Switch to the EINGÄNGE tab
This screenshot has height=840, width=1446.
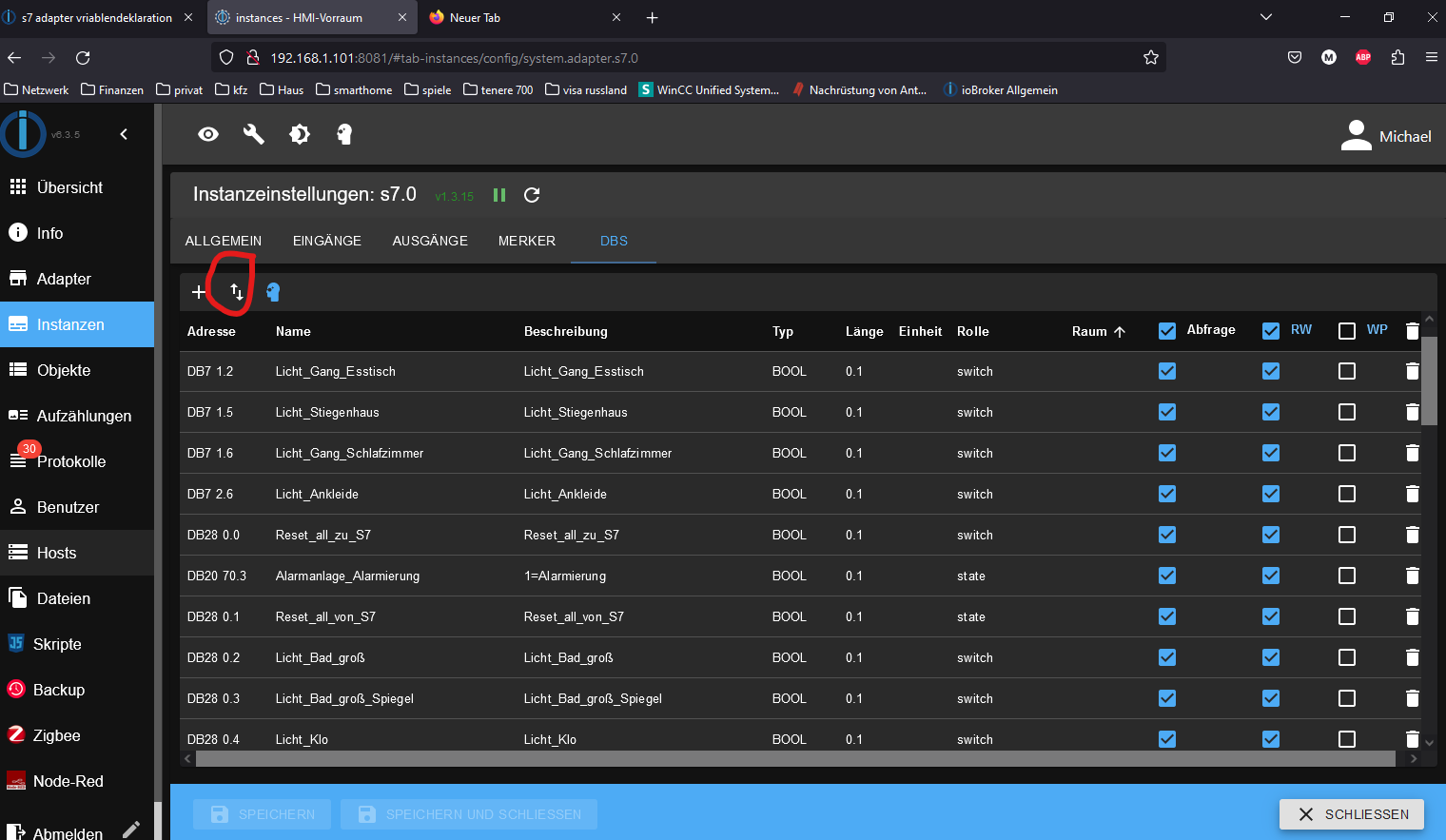(x=327, y=241)
